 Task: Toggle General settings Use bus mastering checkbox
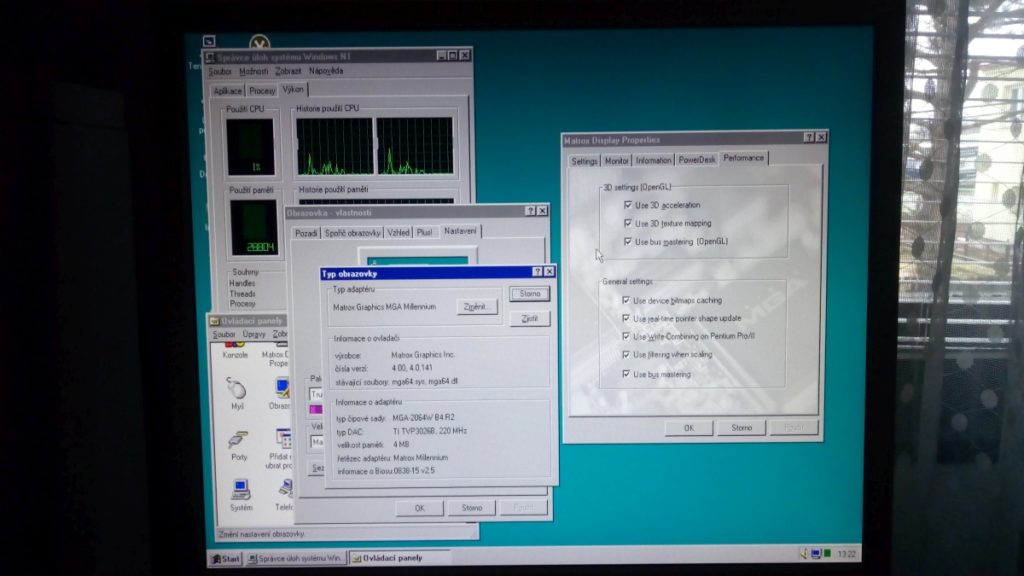point(626,374)
